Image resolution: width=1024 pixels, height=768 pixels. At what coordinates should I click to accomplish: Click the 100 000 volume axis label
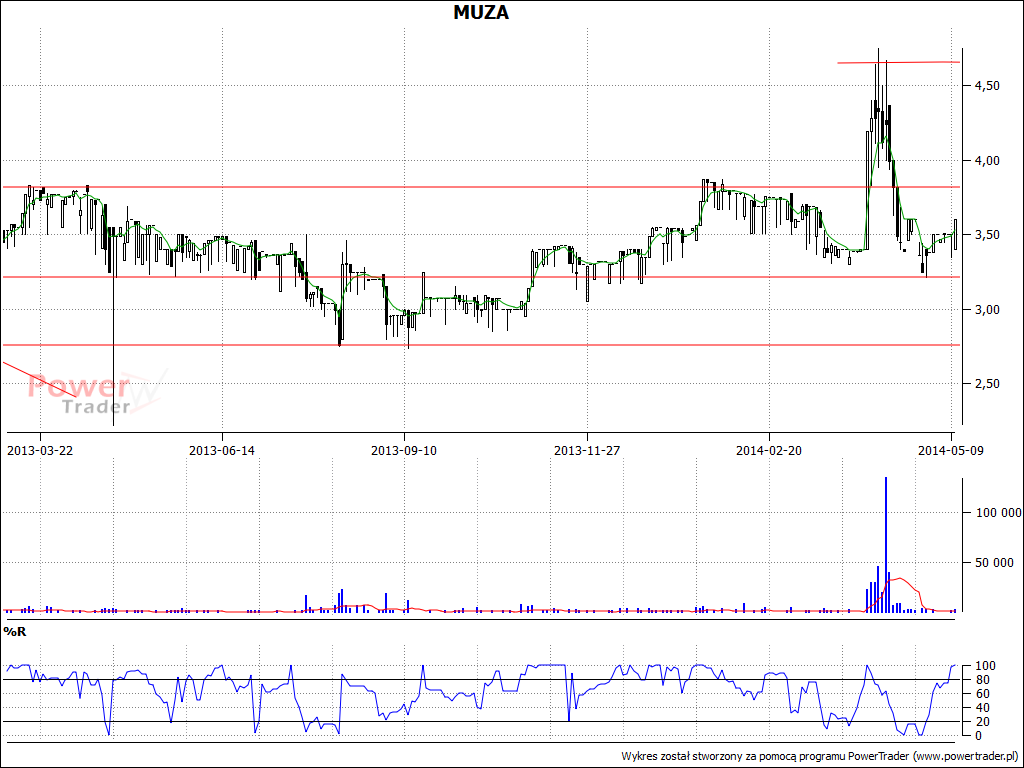(x=999, y=513)
